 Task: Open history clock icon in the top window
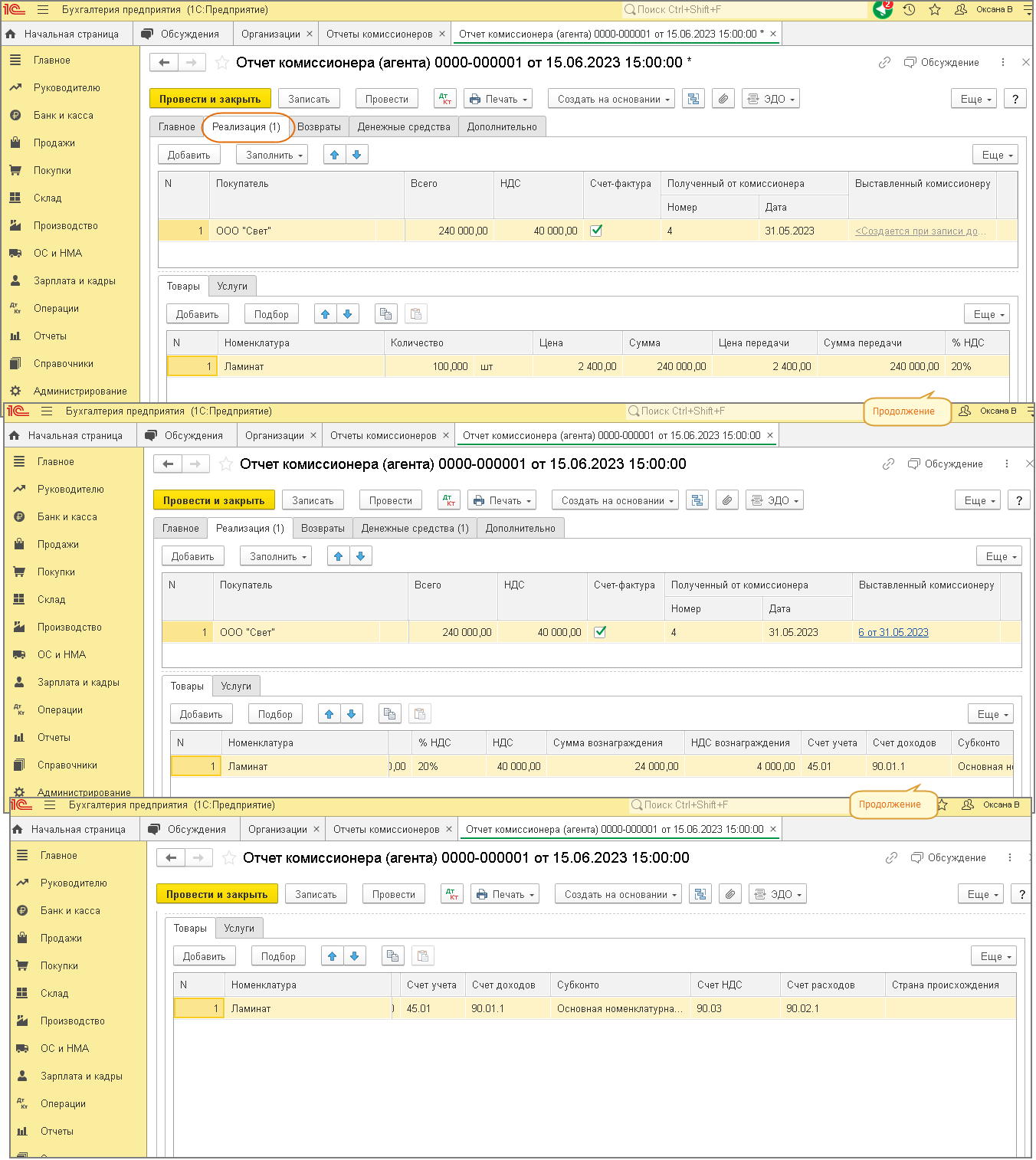pos(909,10)
